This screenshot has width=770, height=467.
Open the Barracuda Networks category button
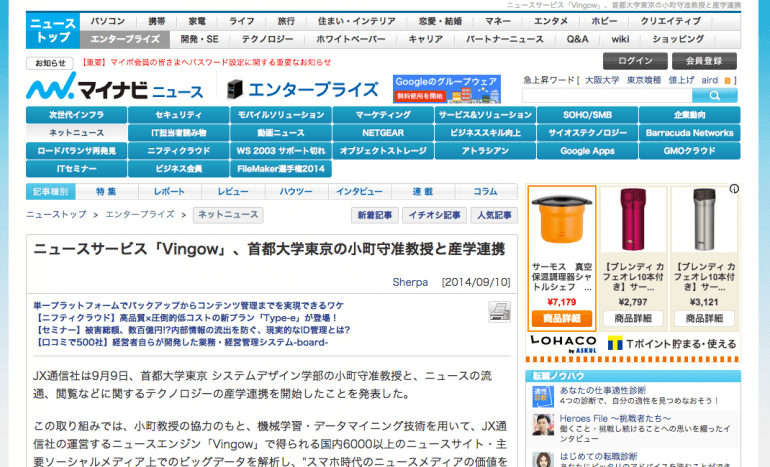pyautogui.click(x=689, y=133)
